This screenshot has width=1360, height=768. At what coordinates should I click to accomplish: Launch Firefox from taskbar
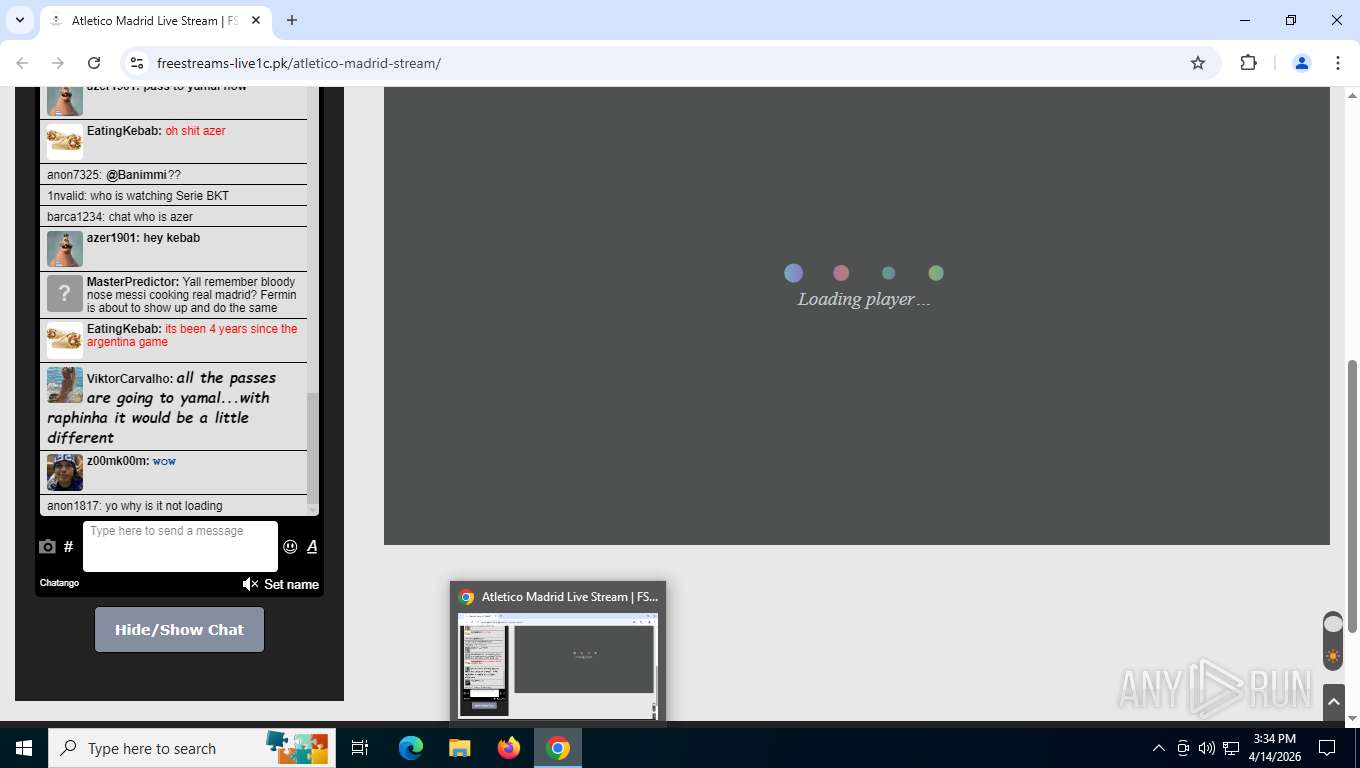point(509,748)
